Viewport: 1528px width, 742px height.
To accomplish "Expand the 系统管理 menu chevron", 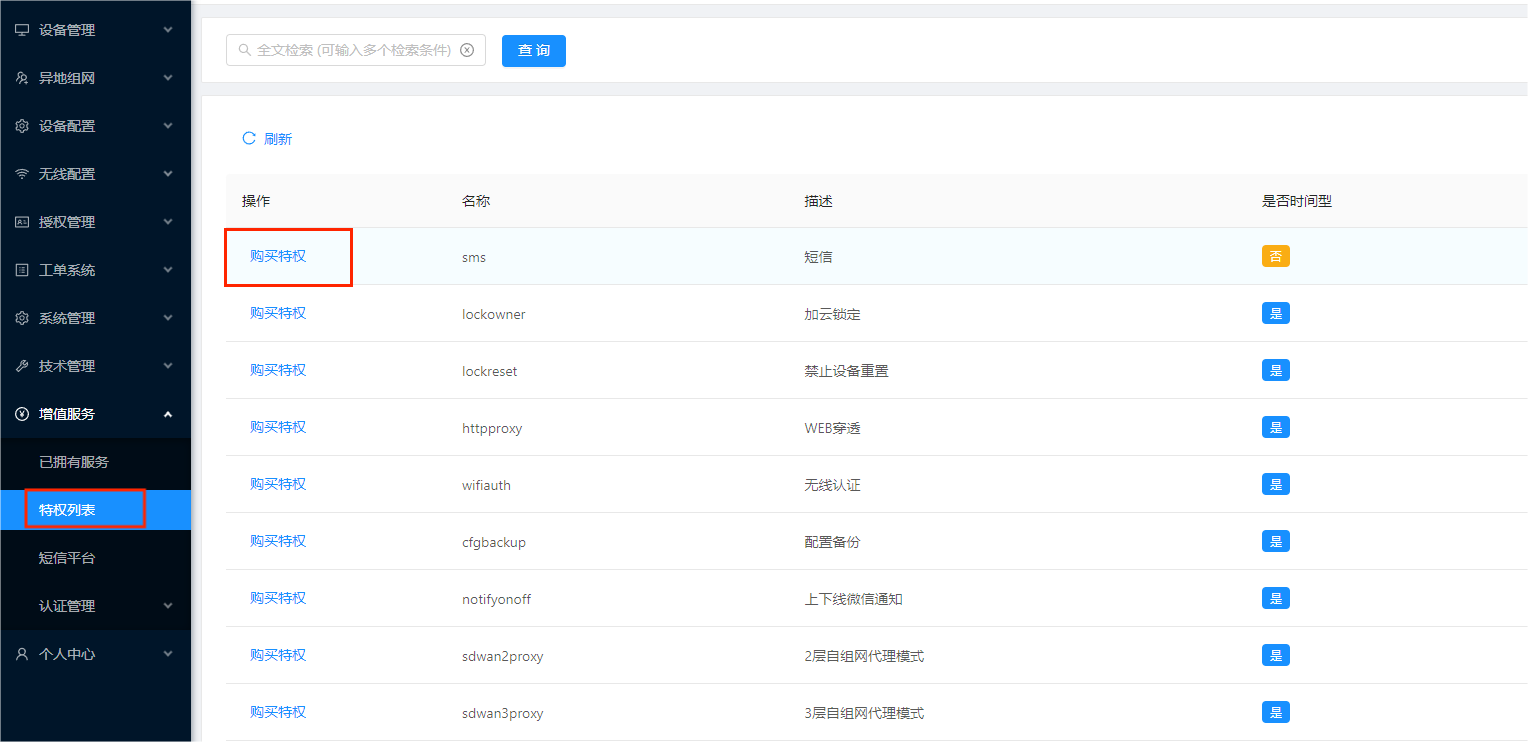I will (x=168, y=318).
